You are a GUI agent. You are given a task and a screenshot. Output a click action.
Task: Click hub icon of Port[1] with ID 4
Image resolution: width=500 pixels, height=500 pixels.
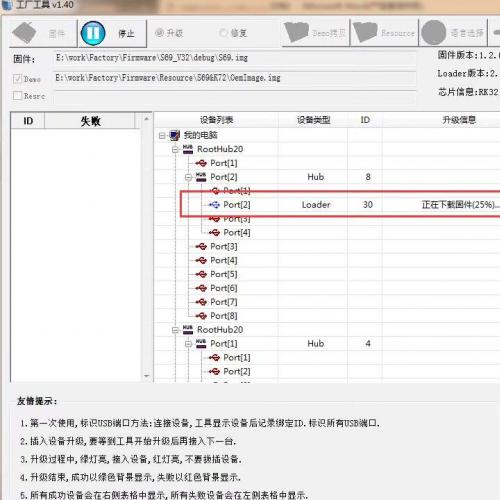click(201, 344)
